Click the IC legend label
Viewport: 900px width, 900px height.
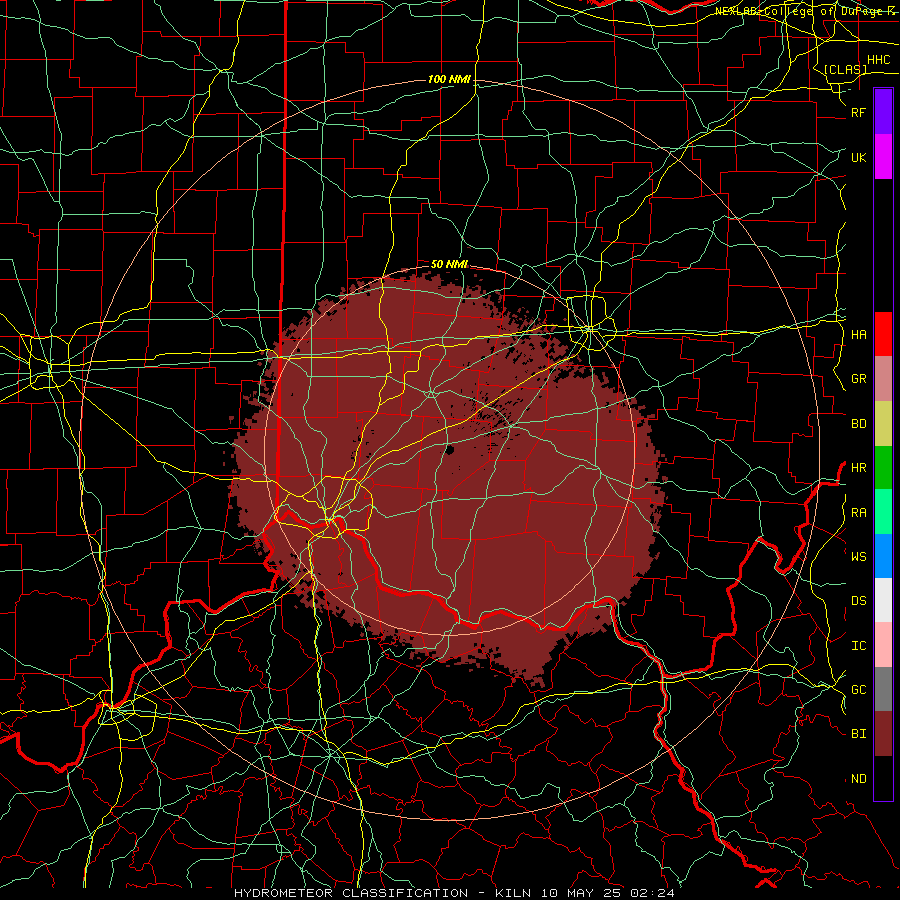coord(858,645)
